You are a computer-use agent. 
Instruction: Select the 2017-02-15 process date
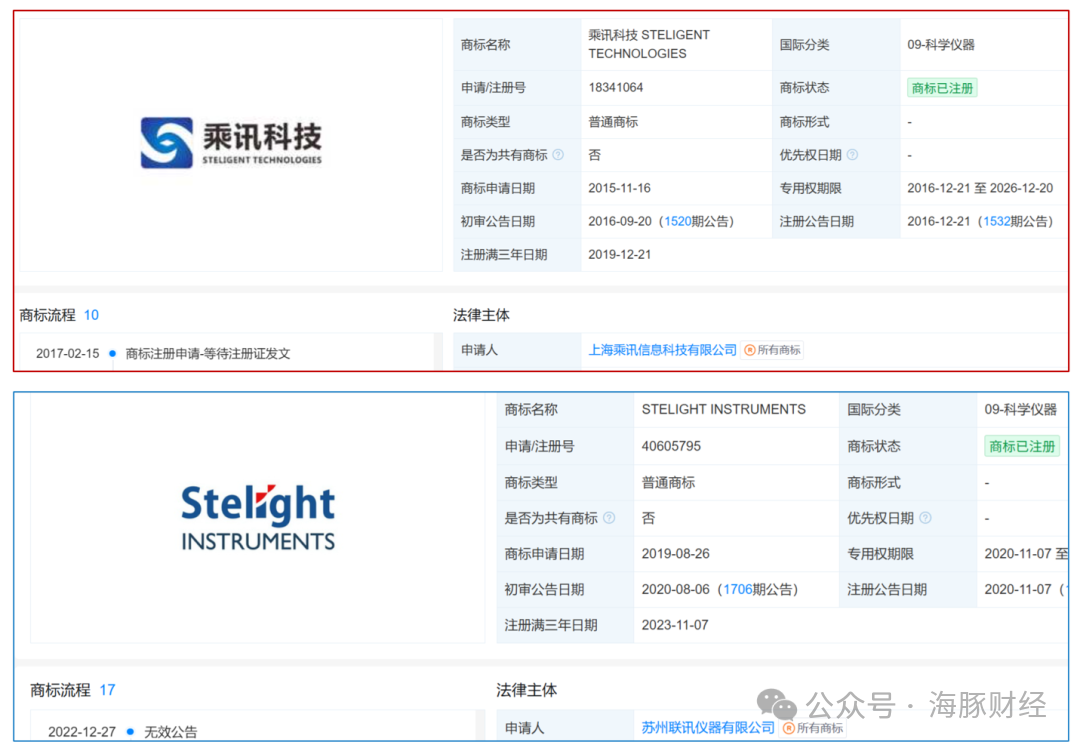[x=68, y=353]
